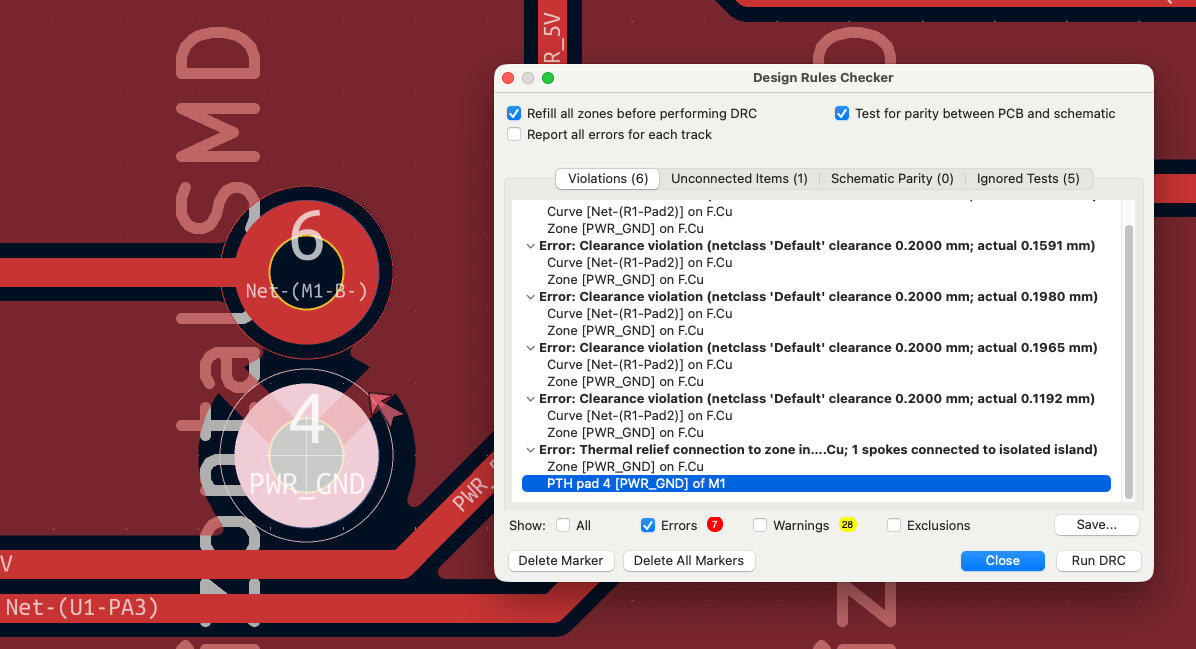The height and width of the screenshot is (649, 1196).
Task: Open the Unconnected Items (1) tab
Action: point(739,178)
